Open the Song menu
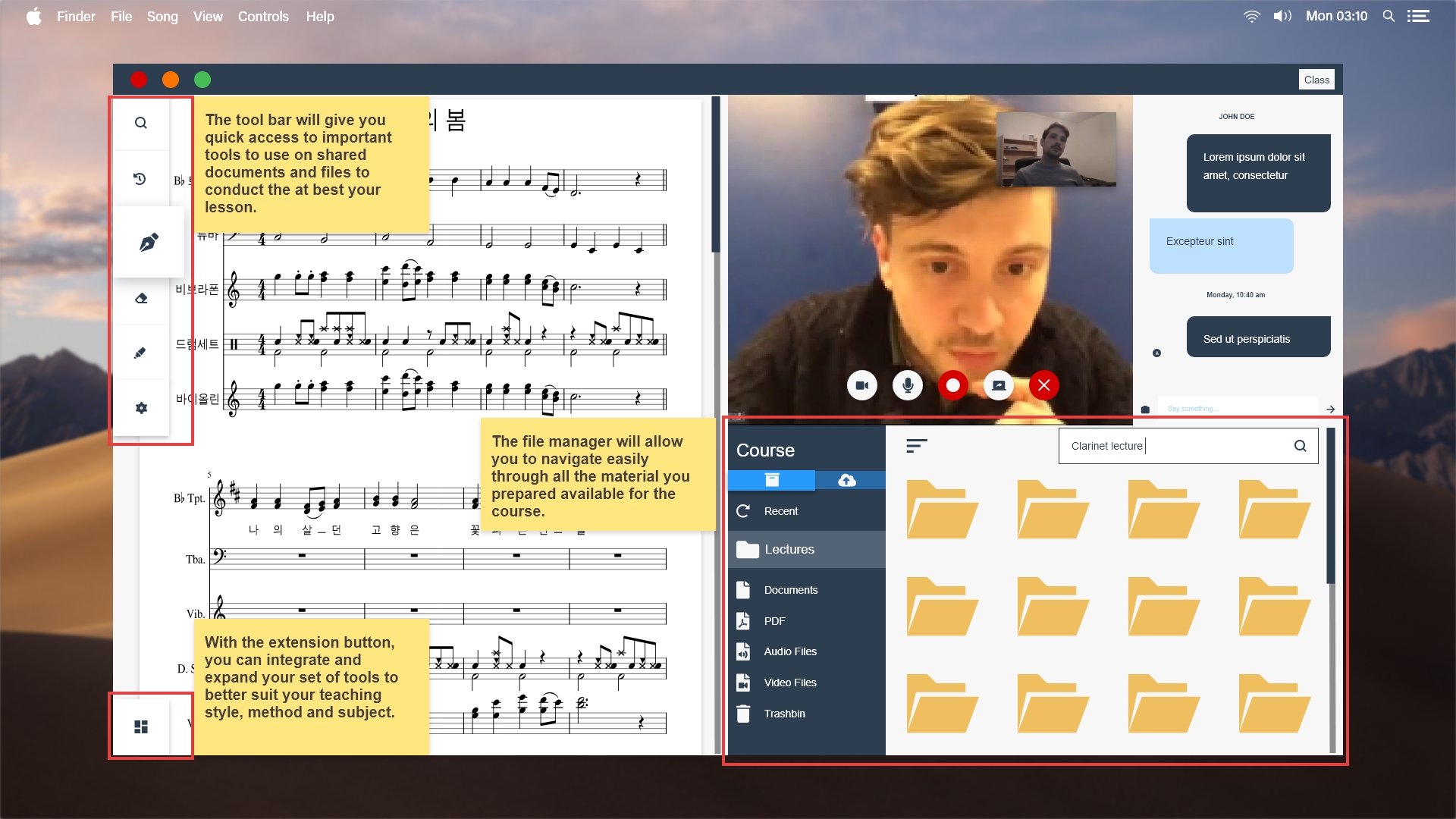The image size is (1456, 819). tap(162, 16)
